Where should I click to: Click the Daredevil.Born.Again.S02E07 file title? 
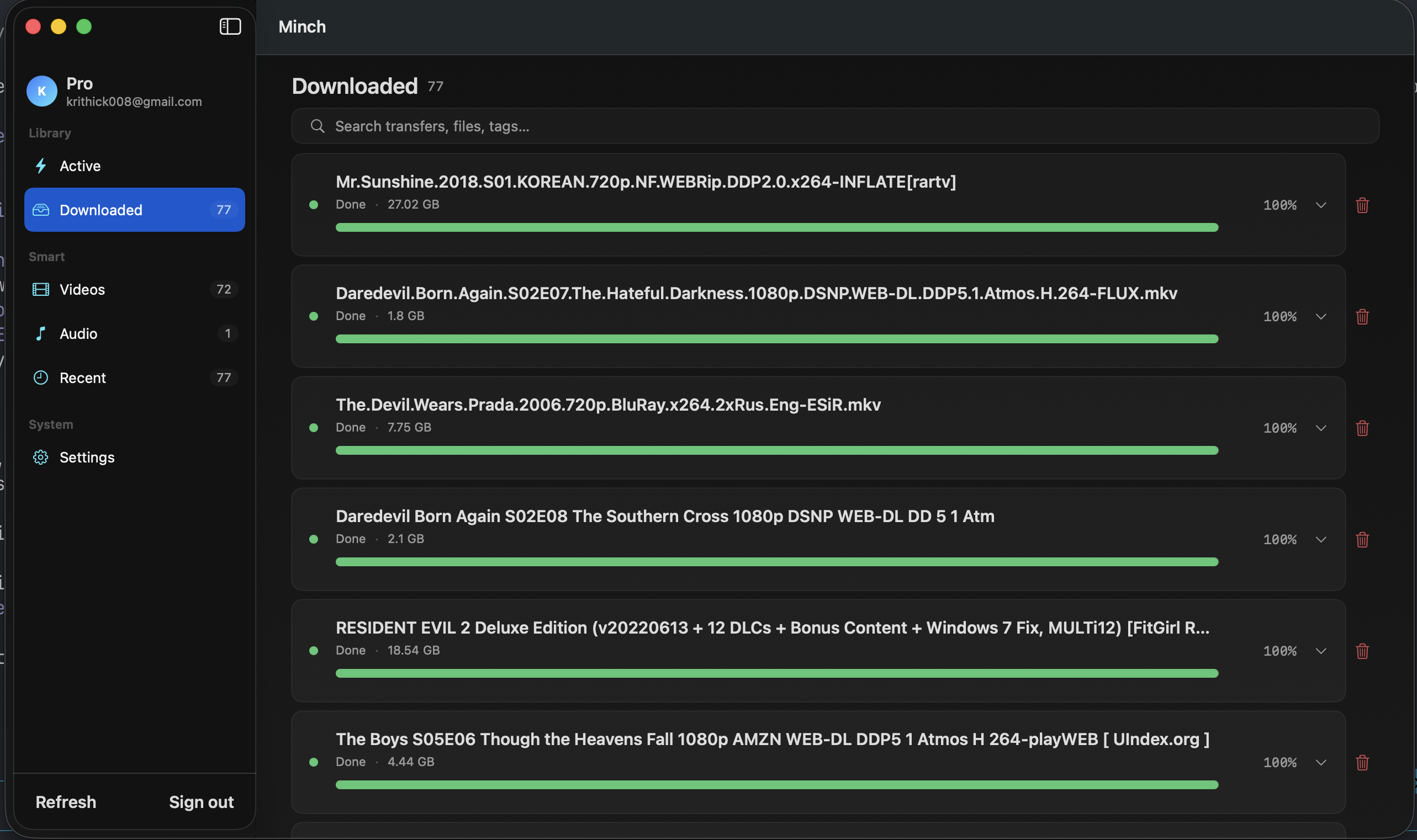[757, 293]
